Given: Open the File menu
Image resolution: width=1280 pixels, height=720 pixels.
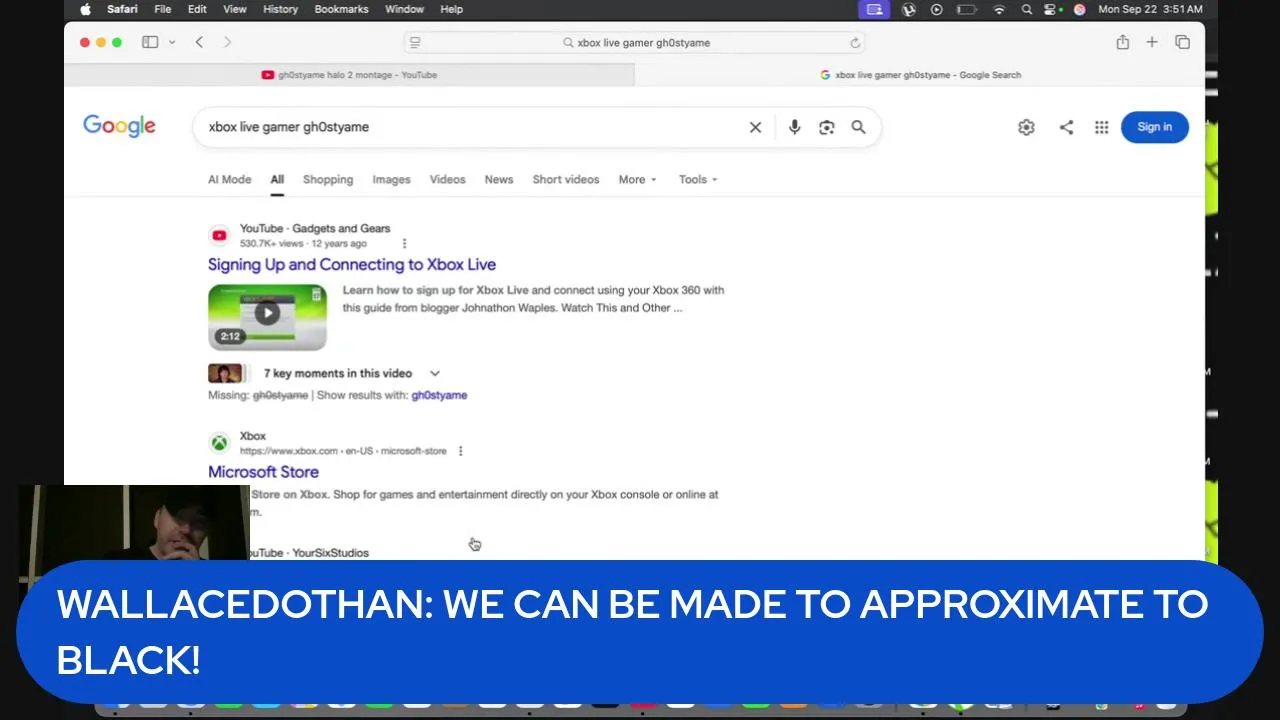Looking at the screenshot, I should (162, 9).
